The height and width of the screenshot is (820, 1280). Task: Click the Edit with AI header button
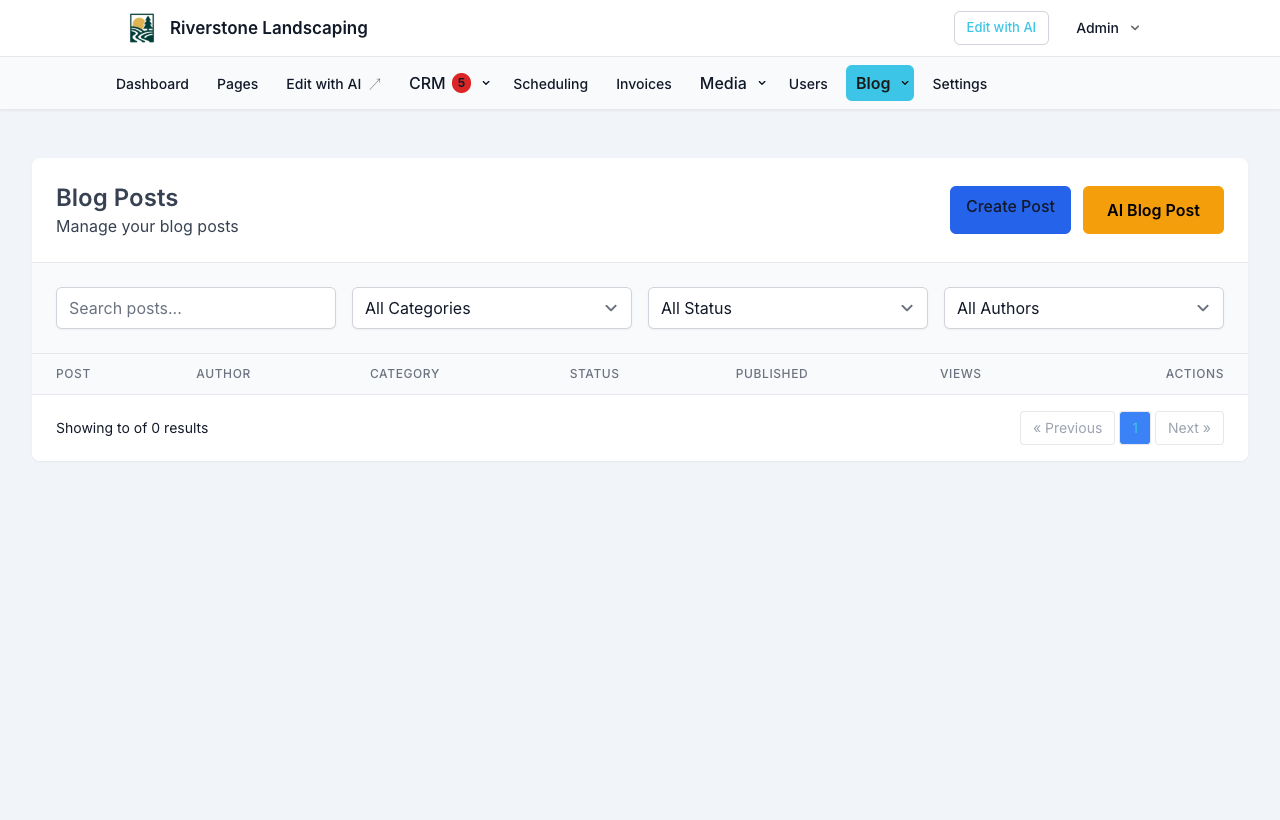[x=1001, y=28]
